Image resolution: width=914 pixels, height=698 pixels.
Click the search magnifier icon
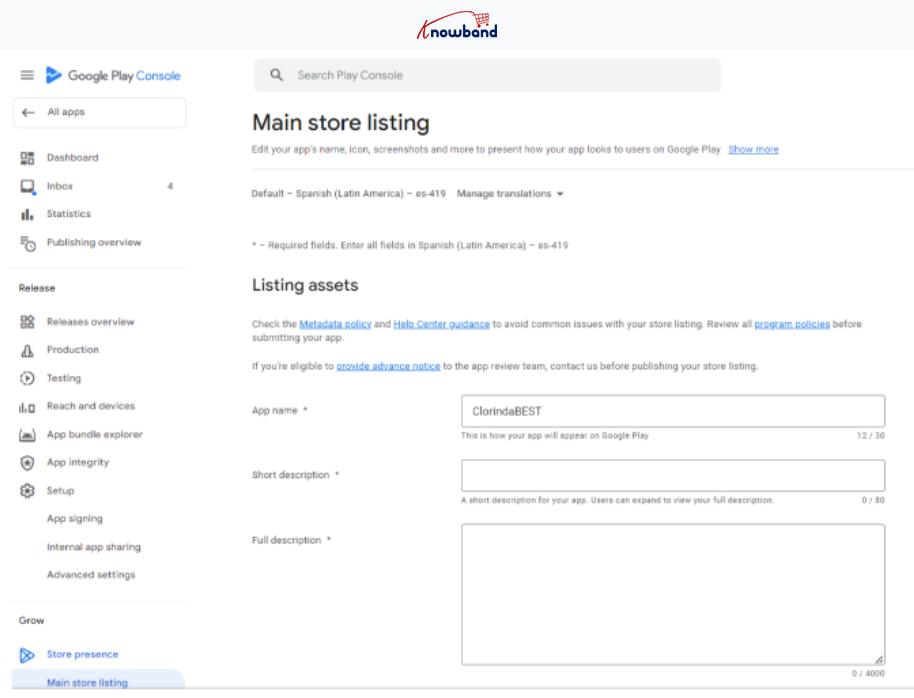(276, 75)
